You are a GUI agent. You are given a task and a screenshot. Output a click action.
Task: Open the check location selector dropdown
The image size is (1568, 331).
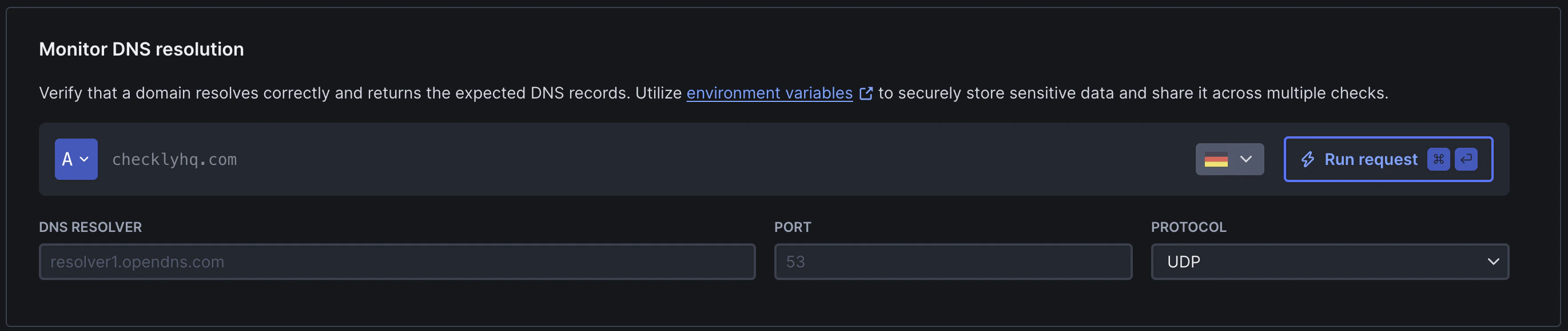tap(1229, 159)
